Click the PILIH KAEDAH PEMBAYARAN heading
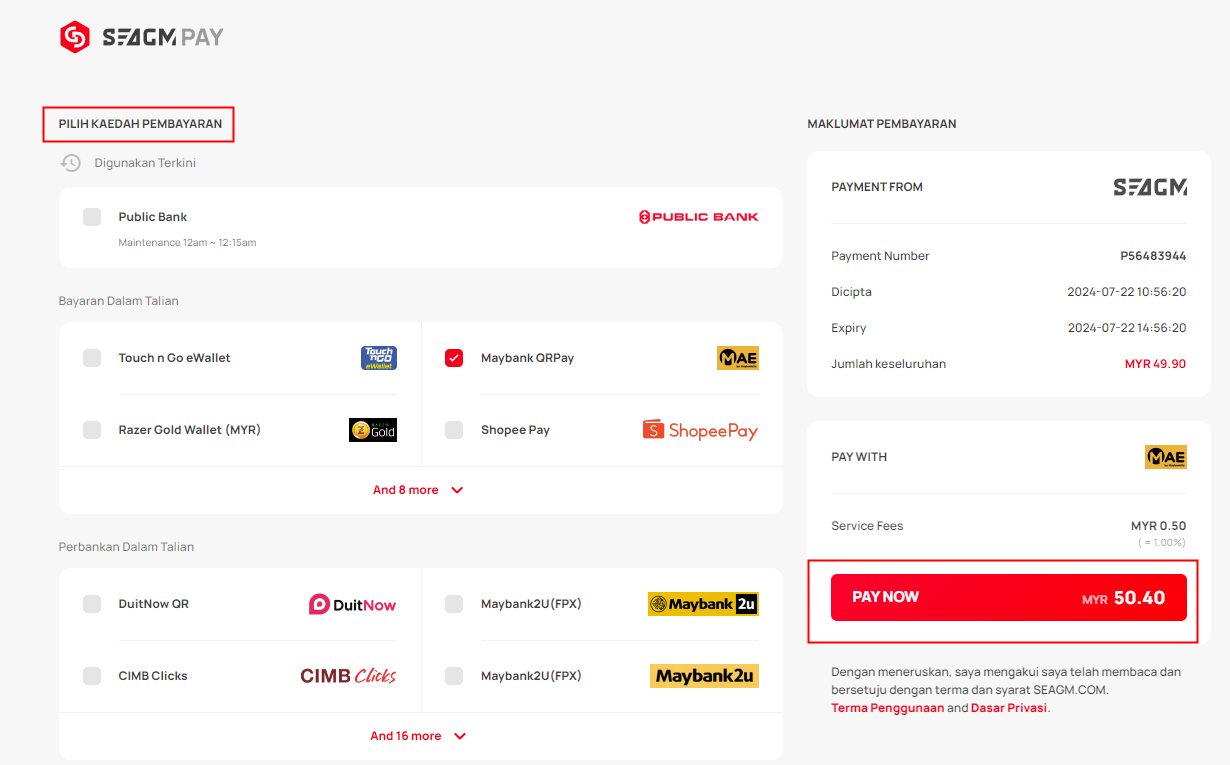 (140, 124)
